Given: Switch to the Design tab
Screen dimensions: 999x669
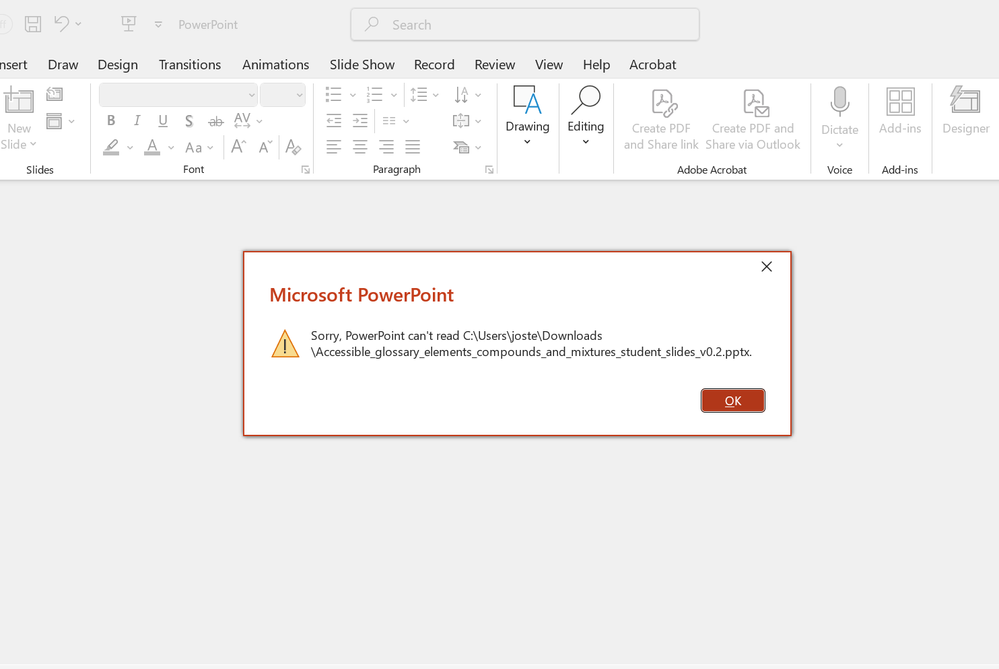Looking at the screenshot, I should coord(118,64).
